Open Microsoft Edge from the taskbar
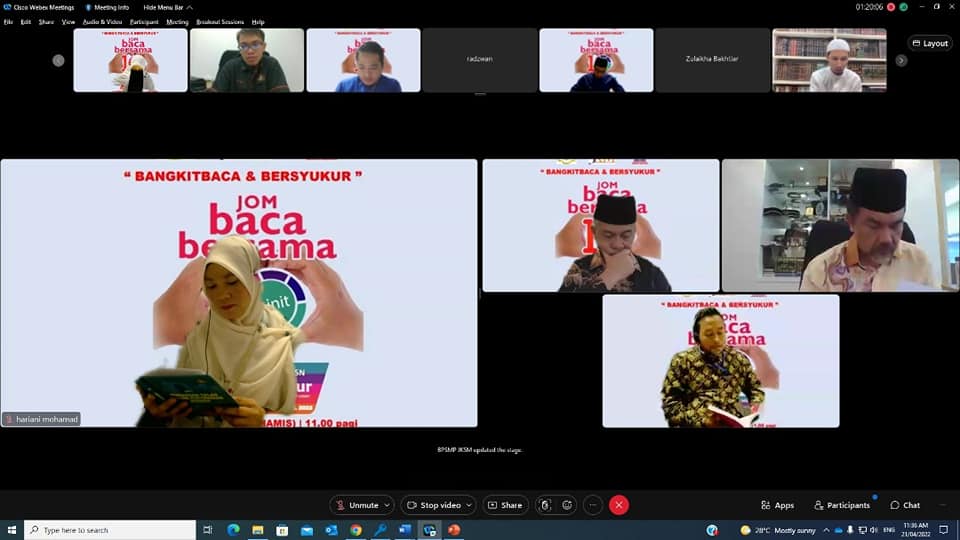960x540 pixels. point(233,530)
